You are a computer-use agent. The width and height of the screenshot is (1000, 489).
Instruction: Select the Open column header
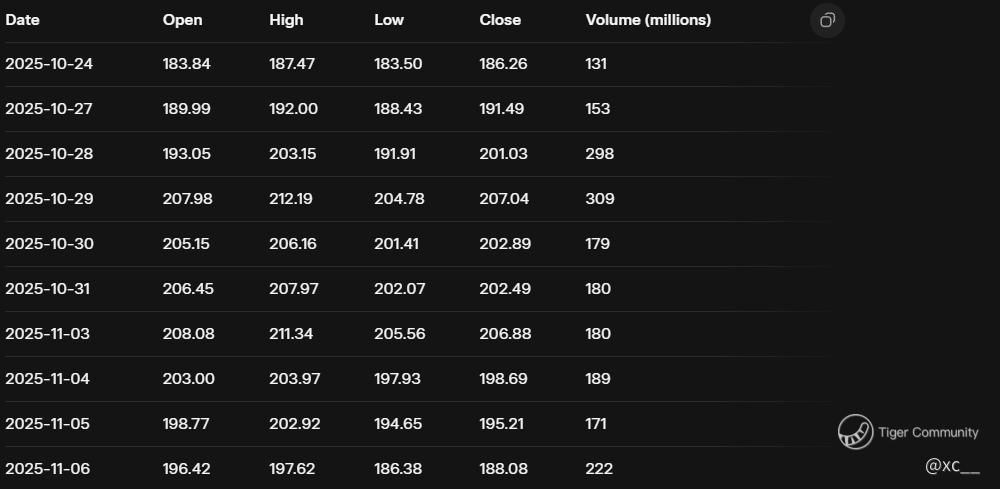pos(182,20)
